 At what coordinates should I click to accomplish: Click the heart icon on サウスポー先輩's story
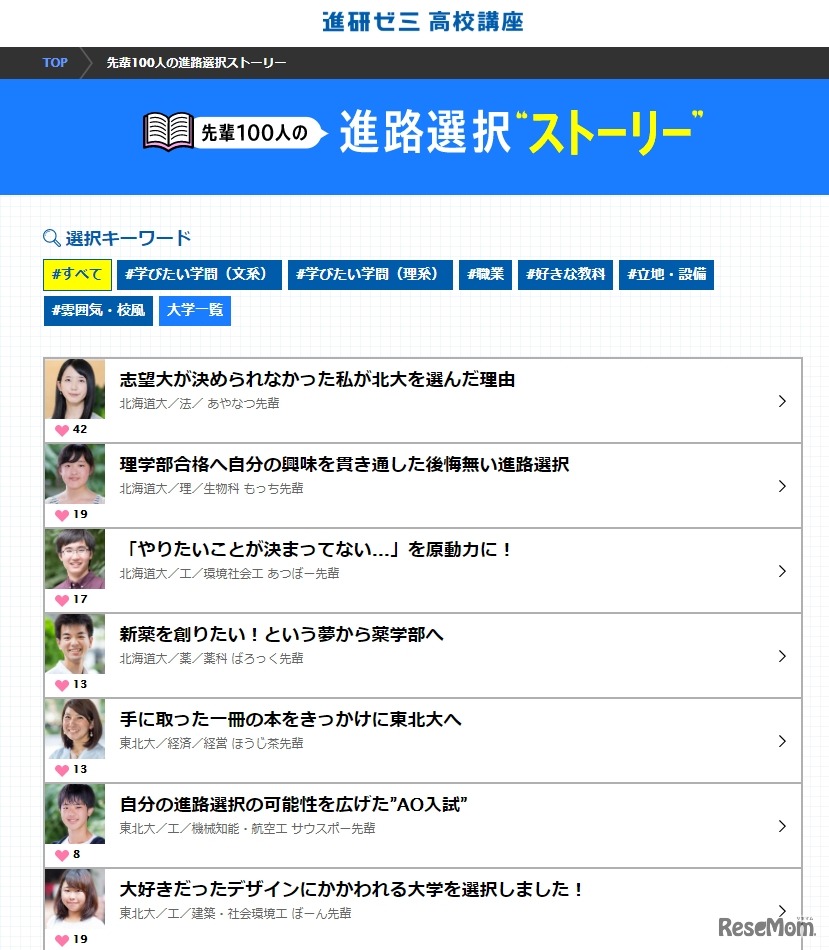click(63, 854)
